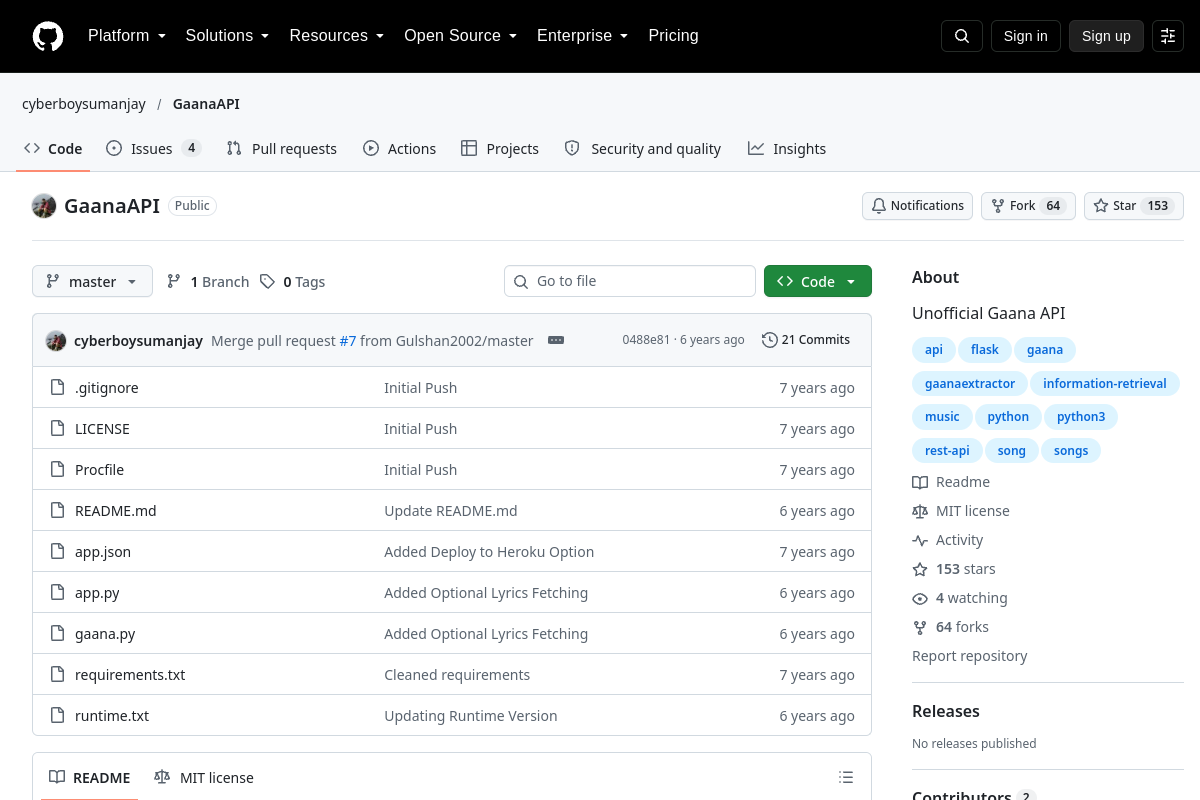Click the cyberboysumanjay avatar beside GaanaAPI title

(44, 206)
